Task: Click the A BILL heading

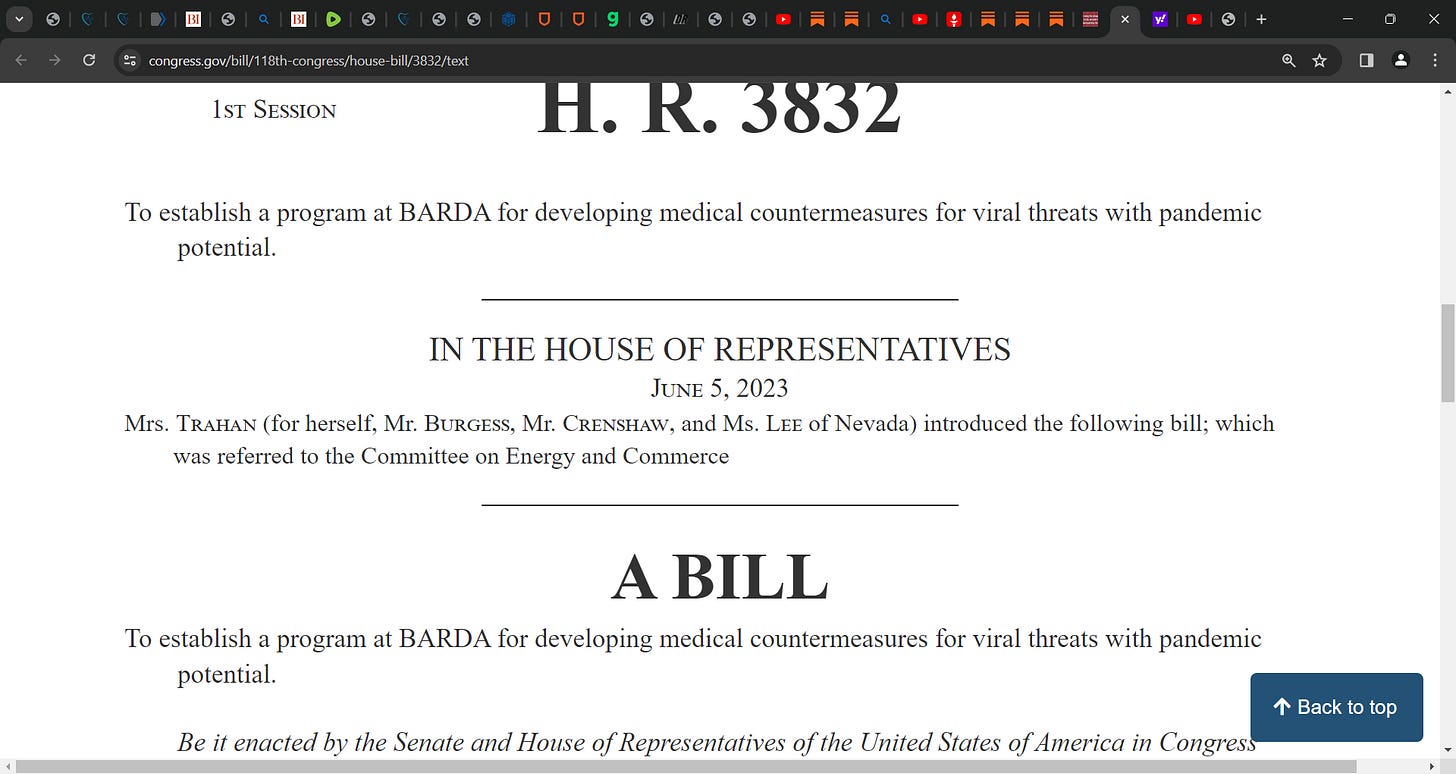Action: coord(719,577)
